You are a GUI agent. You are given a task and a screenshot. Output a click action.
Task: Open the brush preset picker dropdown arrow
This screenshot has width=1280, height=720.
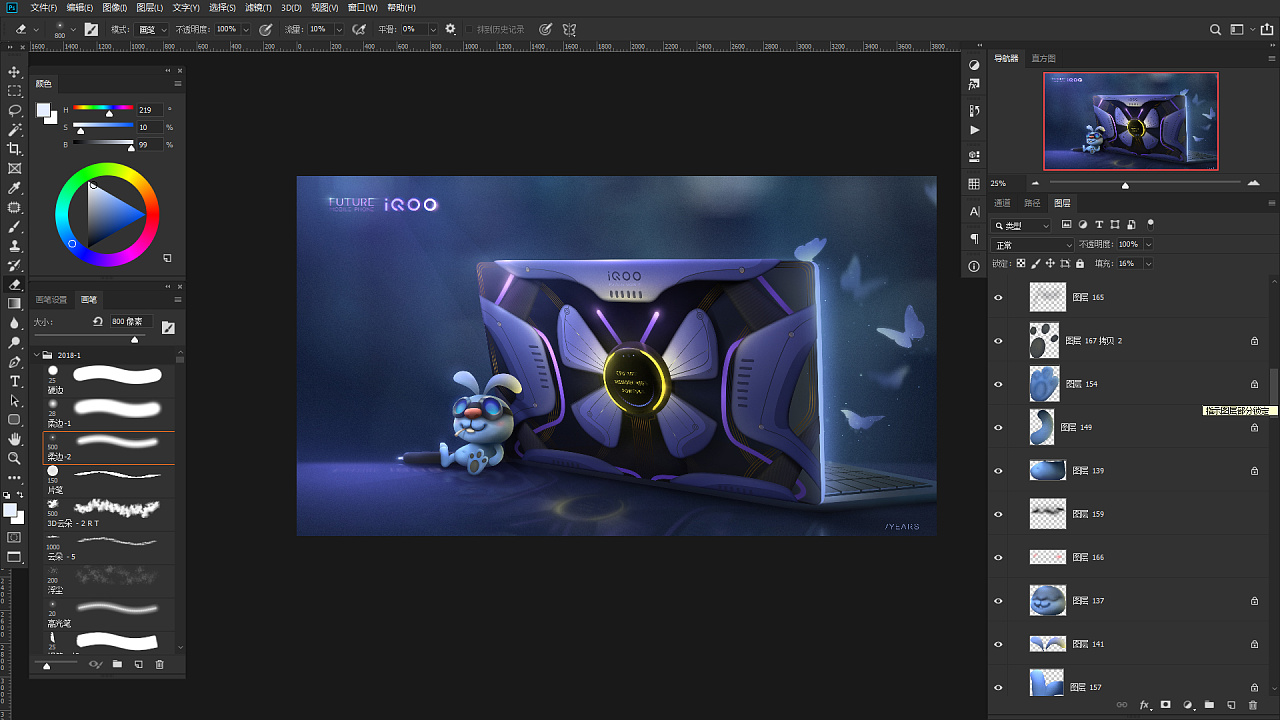point(74,29)
